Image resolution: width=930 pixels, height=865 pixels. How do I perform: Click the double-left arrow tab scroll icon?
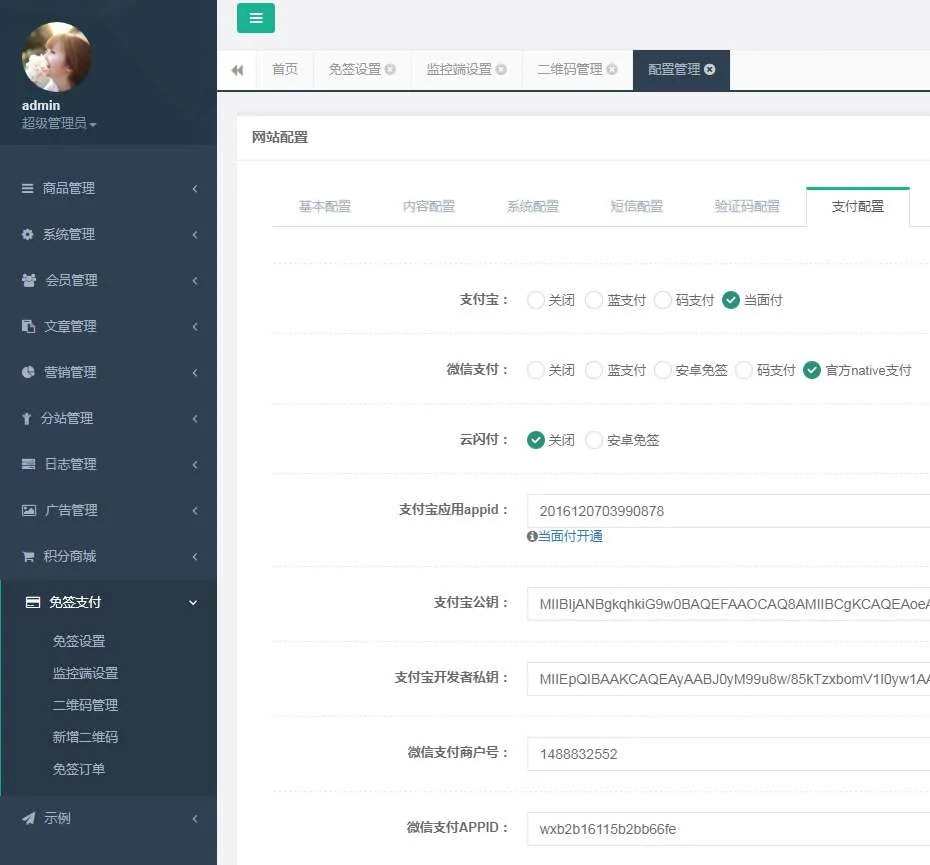[237, 70]
